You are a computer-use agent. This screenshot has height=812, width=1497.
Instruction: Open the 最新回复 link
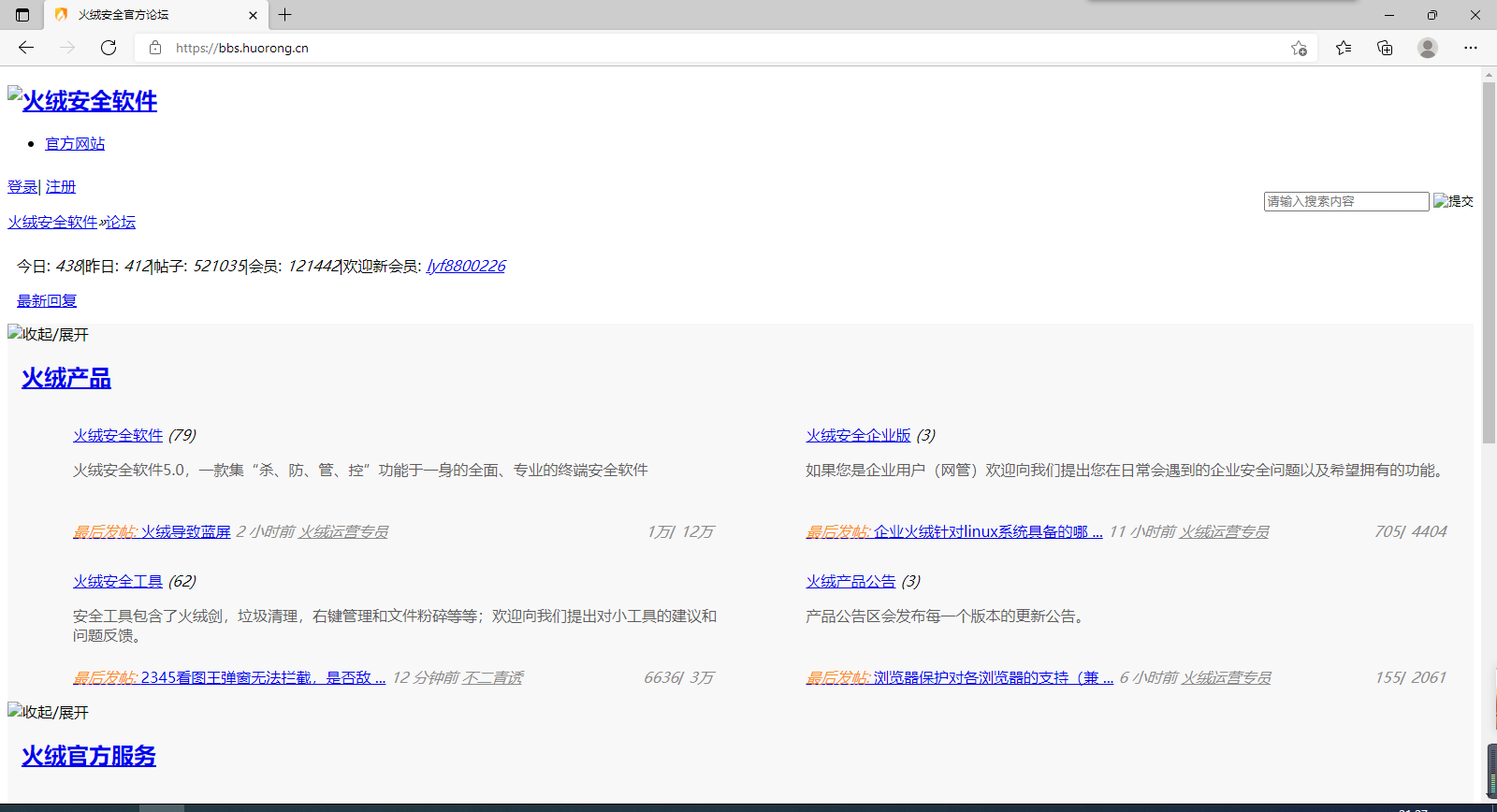[47, 300]
